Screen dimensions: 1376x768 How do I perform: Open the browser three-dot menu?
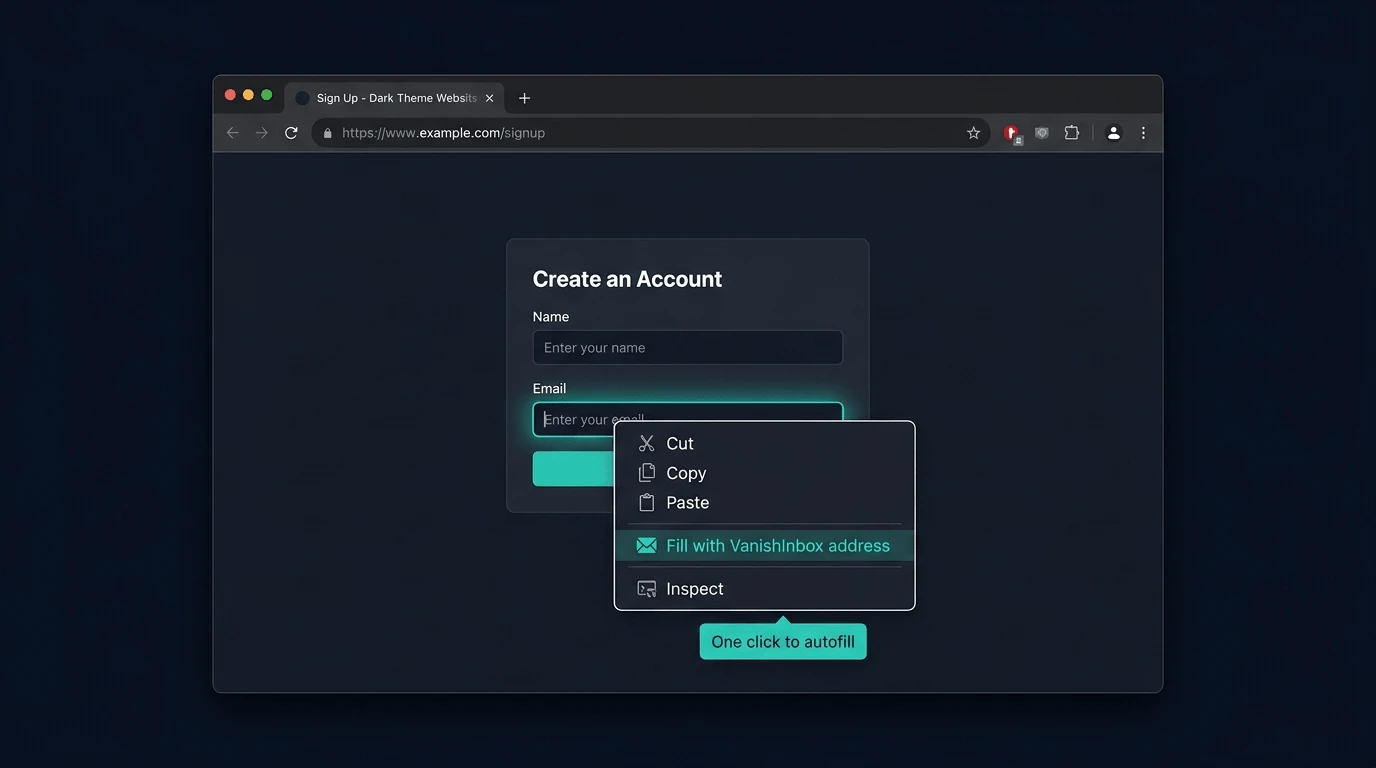pos(1143,133)
